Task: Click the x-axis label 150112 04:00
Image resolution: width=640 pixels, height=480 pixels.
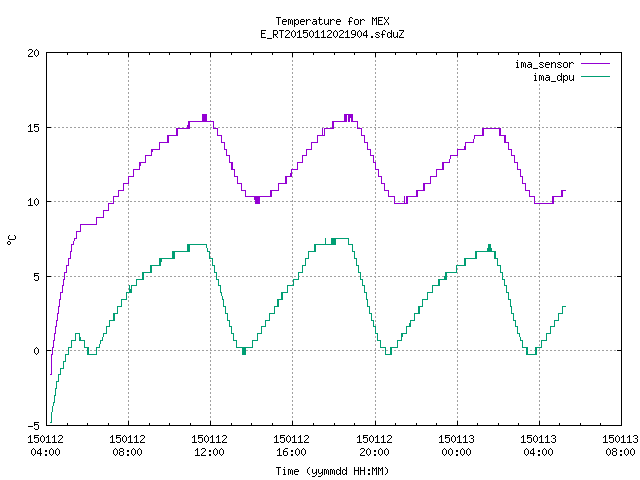Action: coord(45,446)
